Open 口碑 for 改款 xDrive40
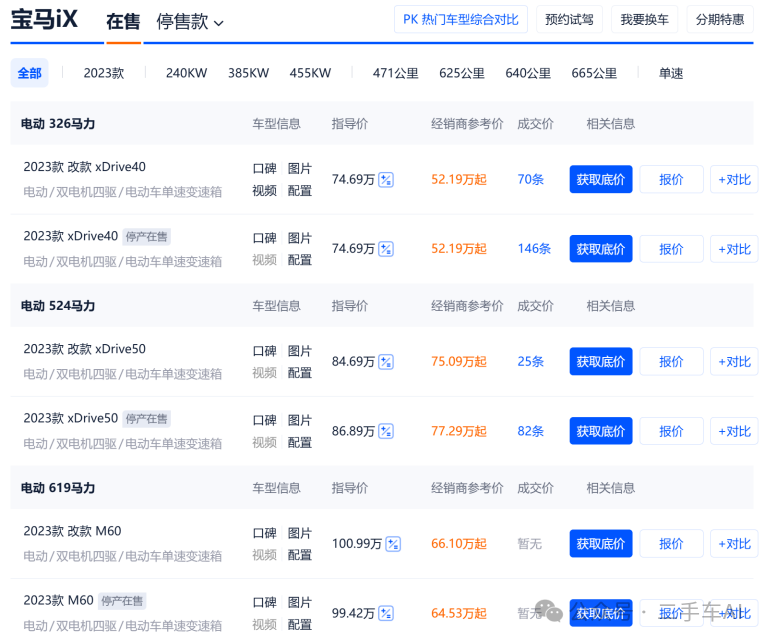This screenshot has width=766, height=642. (265, 169)
